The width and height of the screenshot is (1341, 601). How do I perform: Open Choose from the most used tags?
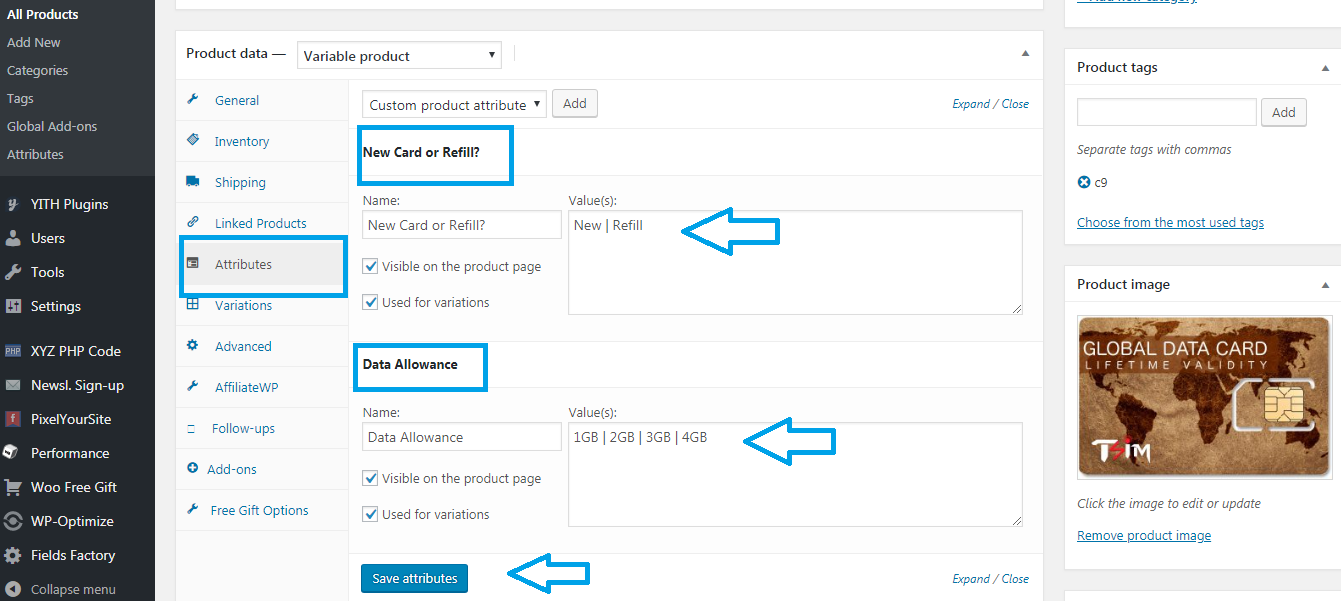(1170, 222)
